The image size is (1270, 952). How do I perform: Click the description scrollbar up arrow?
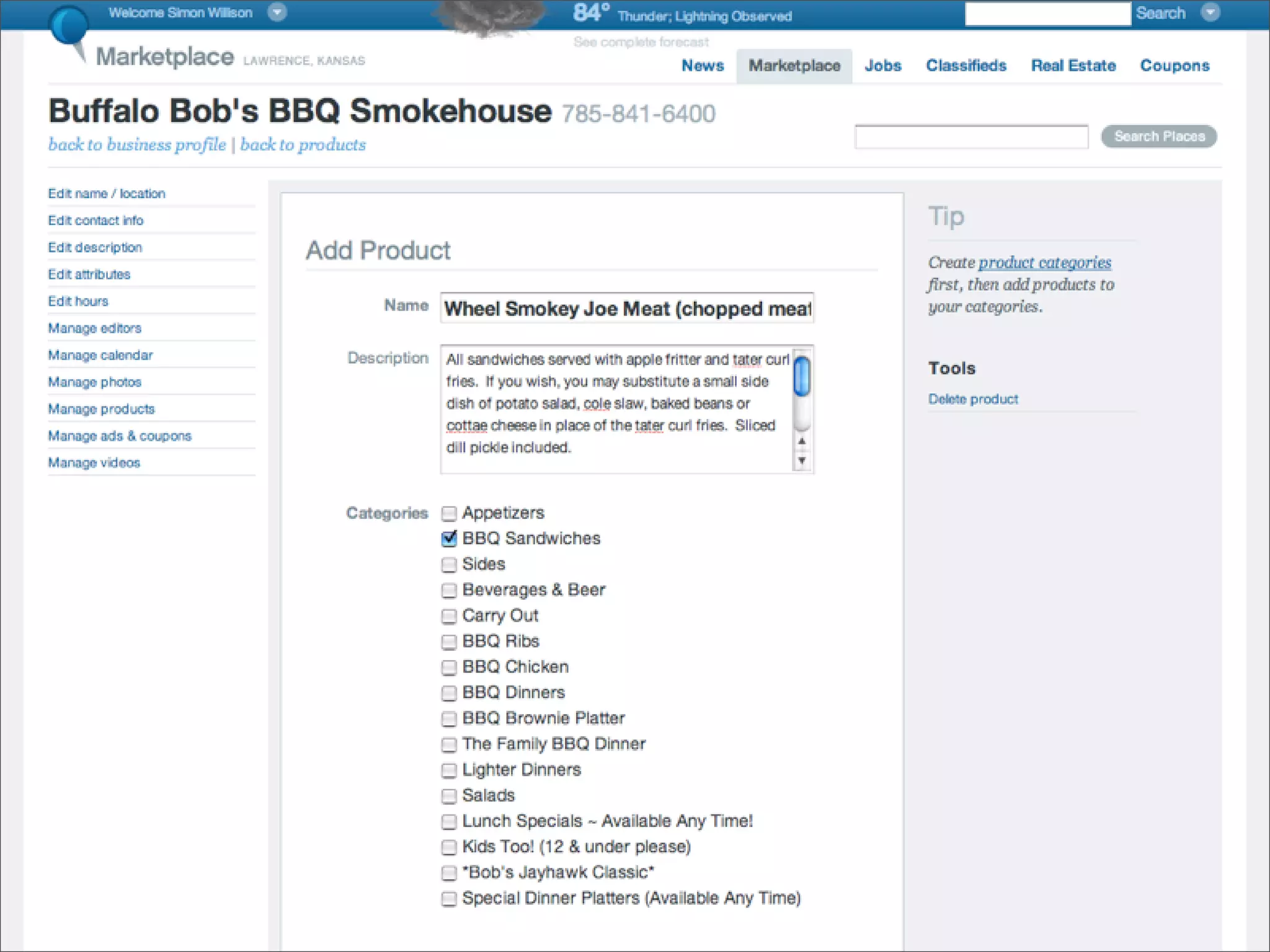(x=802, y=441)
